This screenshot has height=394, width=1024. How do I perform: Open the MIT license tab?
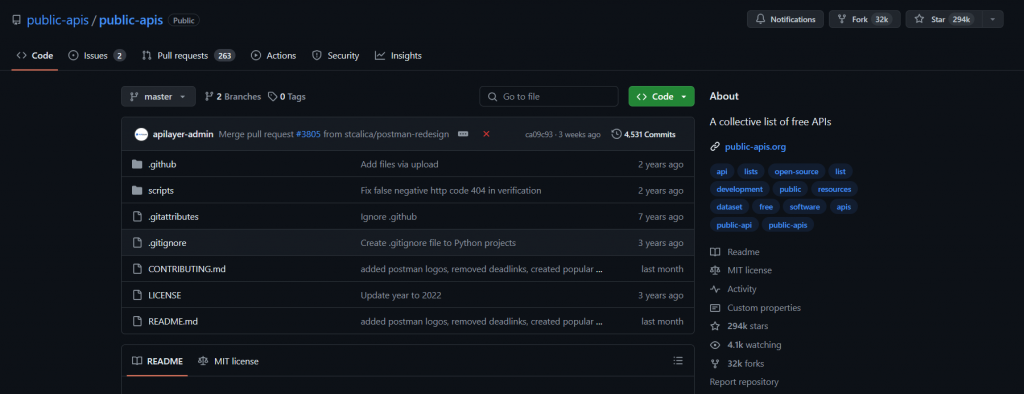click(x=229, y=361)
